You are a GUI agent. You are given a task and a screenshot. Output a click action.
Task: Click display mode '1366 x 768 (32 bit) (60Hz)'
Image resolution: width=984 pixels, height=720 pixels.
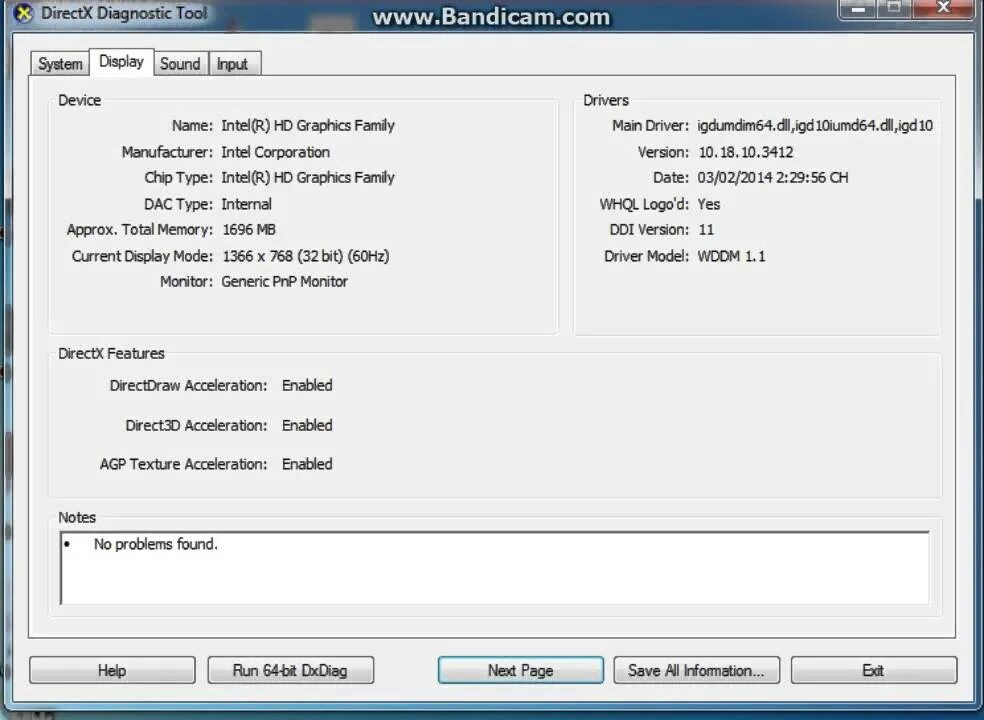[x=306, y=256]
